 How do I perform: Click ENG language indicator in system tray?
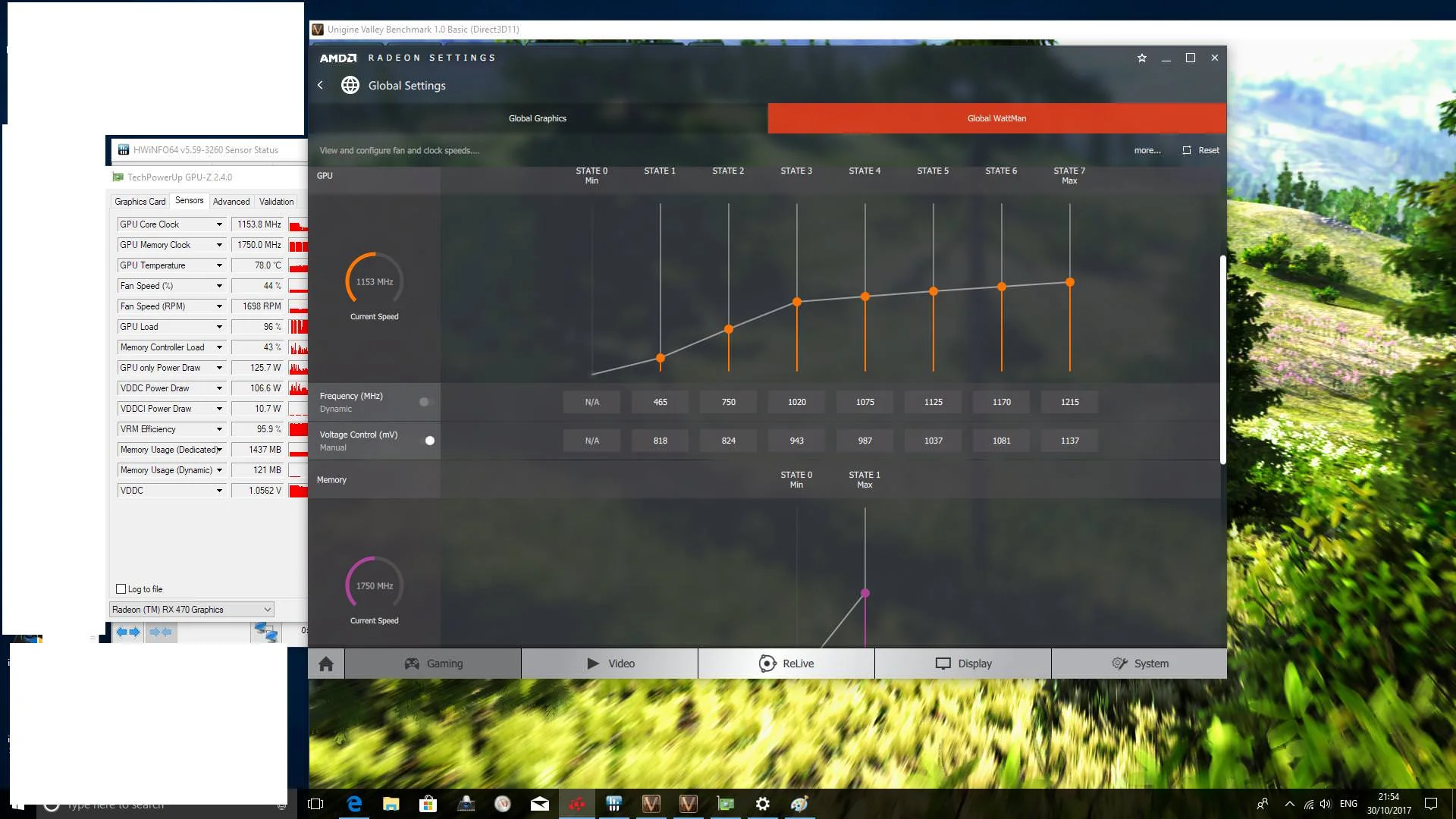point(1348,804)
